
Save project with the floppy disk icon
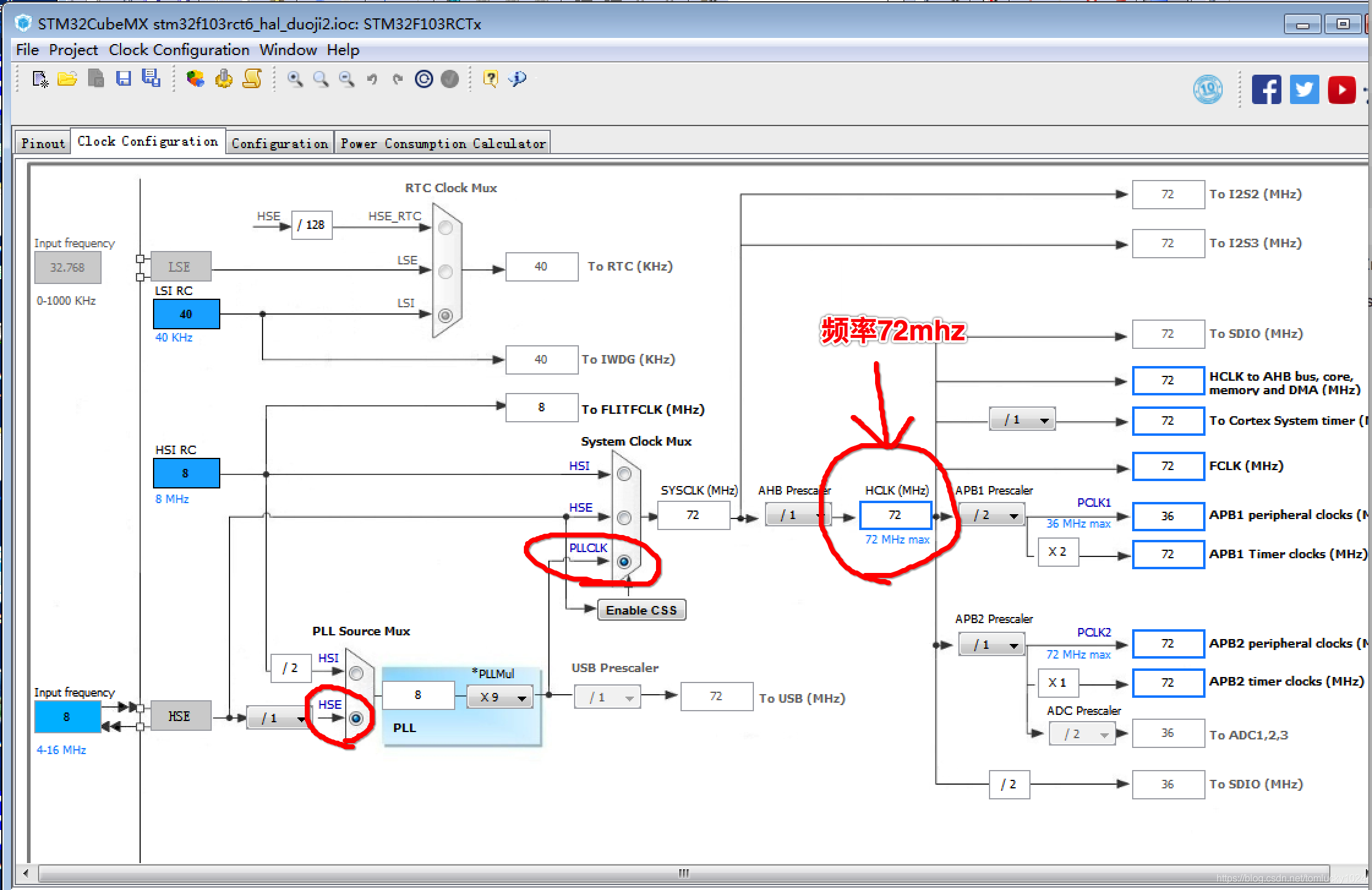coord(124,79)
